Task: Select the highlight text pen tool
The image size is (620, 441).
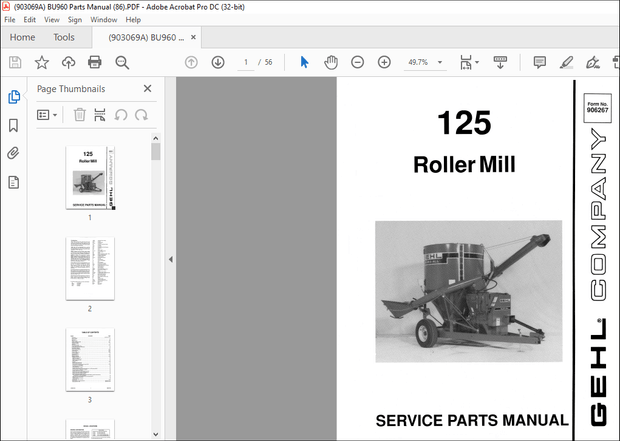Action: tap(566, 62)
